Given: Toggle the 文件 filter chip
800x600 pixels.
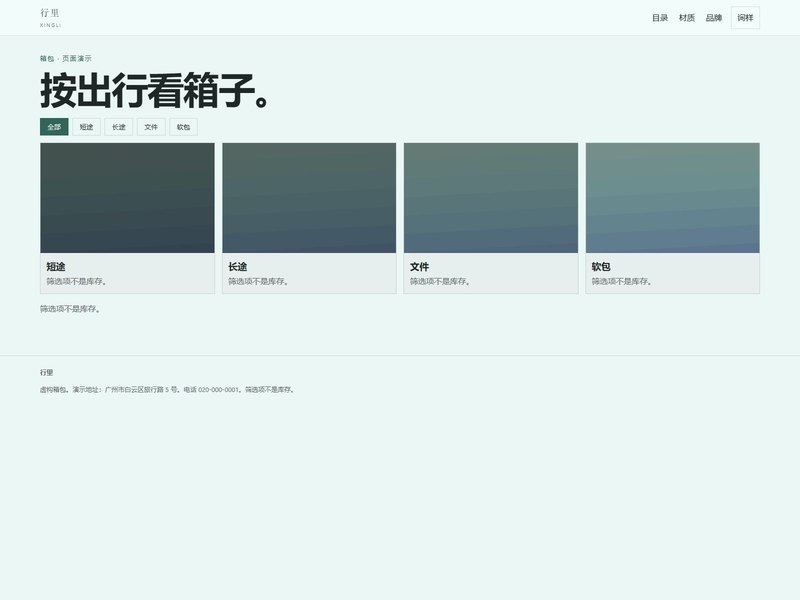Looking at the screenshot, I should (151, 127).
